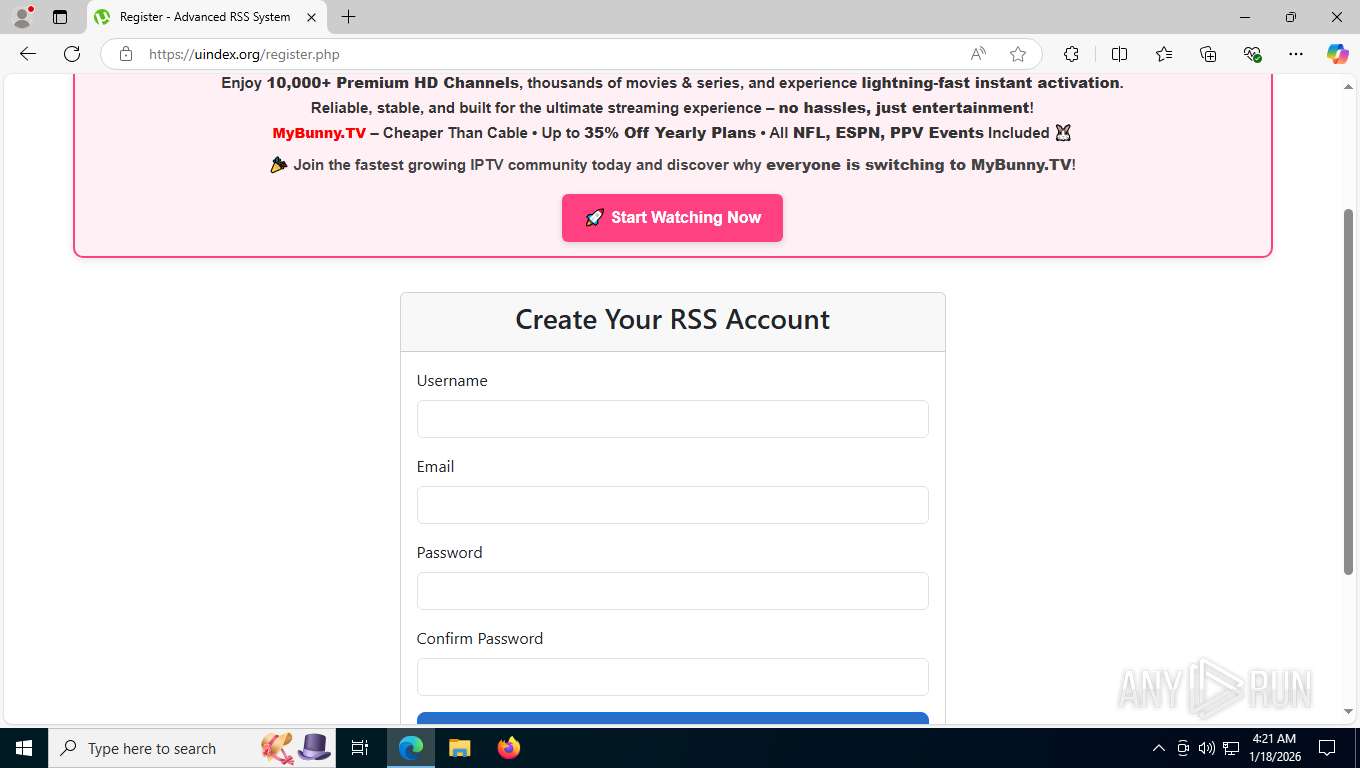Open the Extensions puzzle icon

coord(1071,54)
